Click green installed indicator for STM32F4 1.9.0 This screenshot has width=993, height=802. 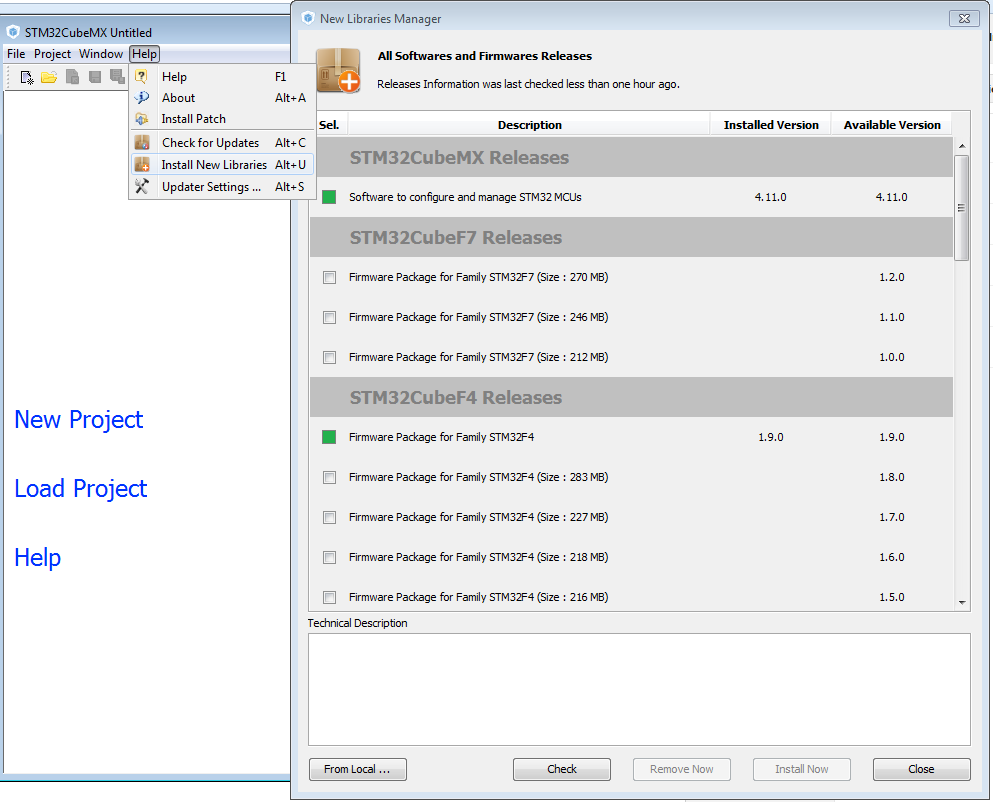329,437
